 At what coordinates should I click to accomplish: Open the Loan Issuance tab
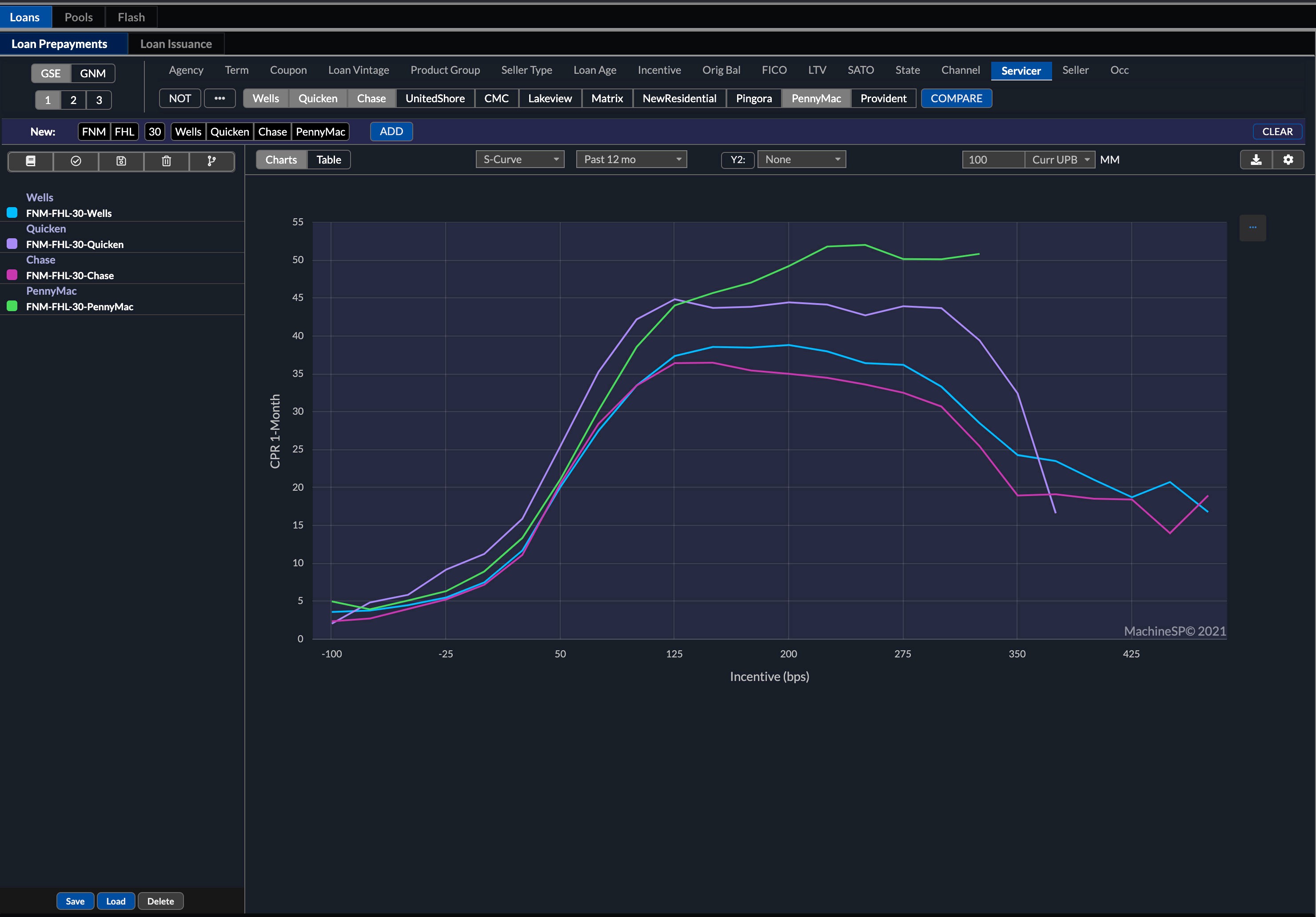pos(176,44)
